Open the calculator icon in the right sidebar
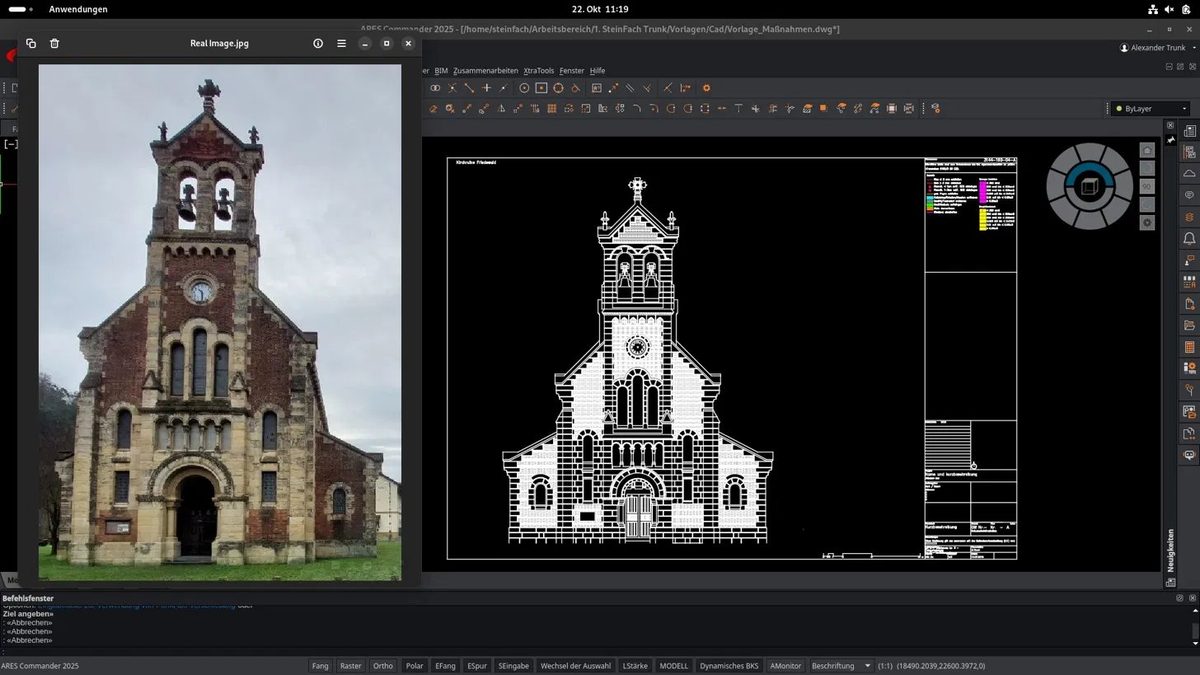Image resolution: width=1200 pixels, height=675 pixels. coord(1190,347)
